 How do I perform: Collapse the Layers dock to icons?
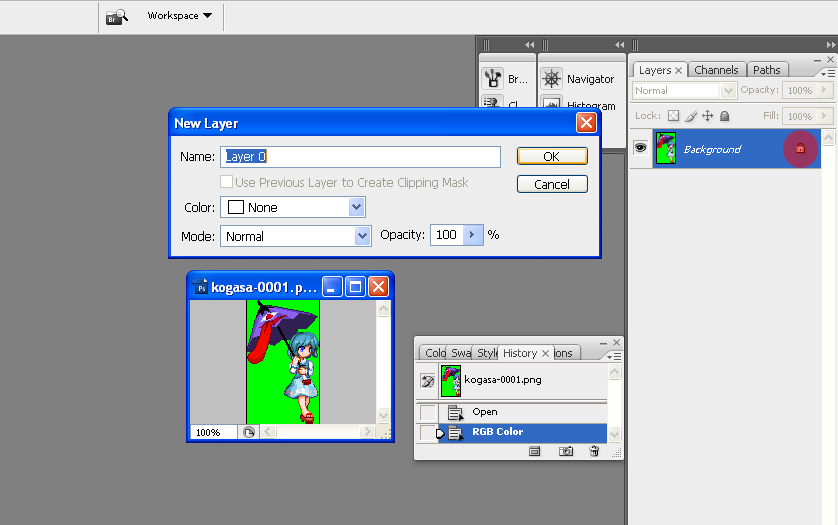click(831, 45)
